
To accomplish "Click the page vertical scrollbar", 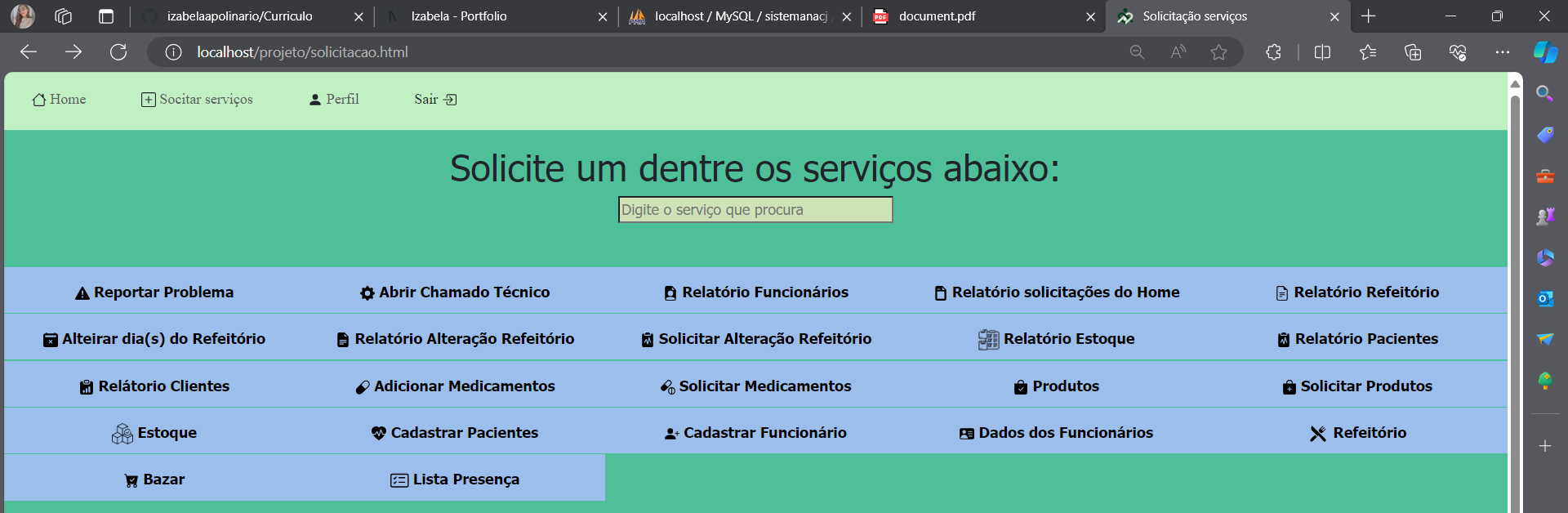I will click(x=1515, y=302).
